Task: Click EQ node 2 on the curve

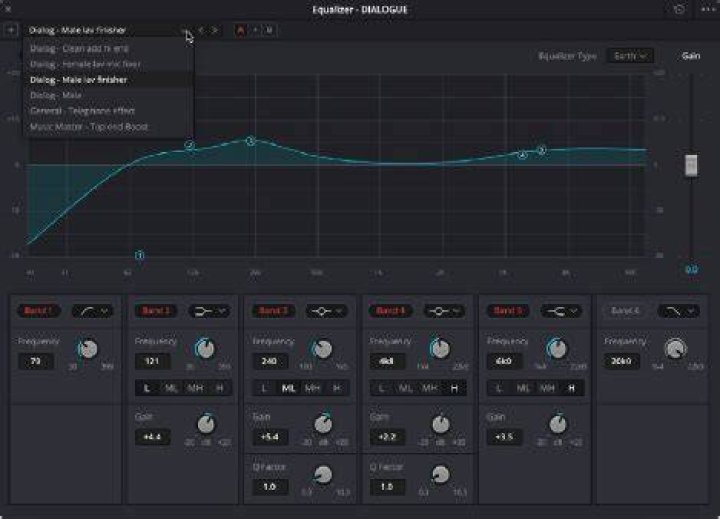Action: coord(190,145)
